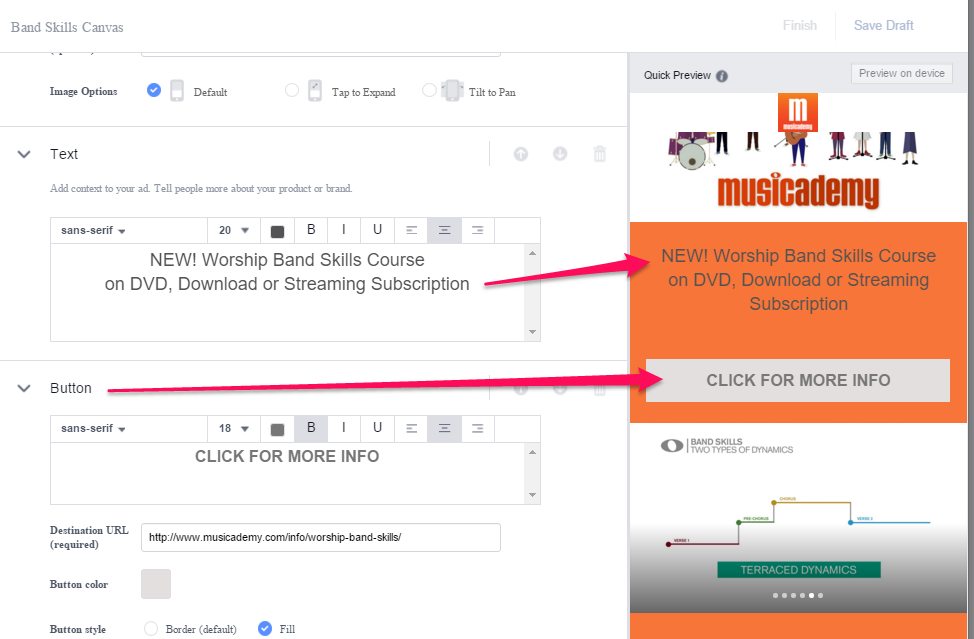Move Text component up
This screenshot has width=974, height=639.
point(521,154)
